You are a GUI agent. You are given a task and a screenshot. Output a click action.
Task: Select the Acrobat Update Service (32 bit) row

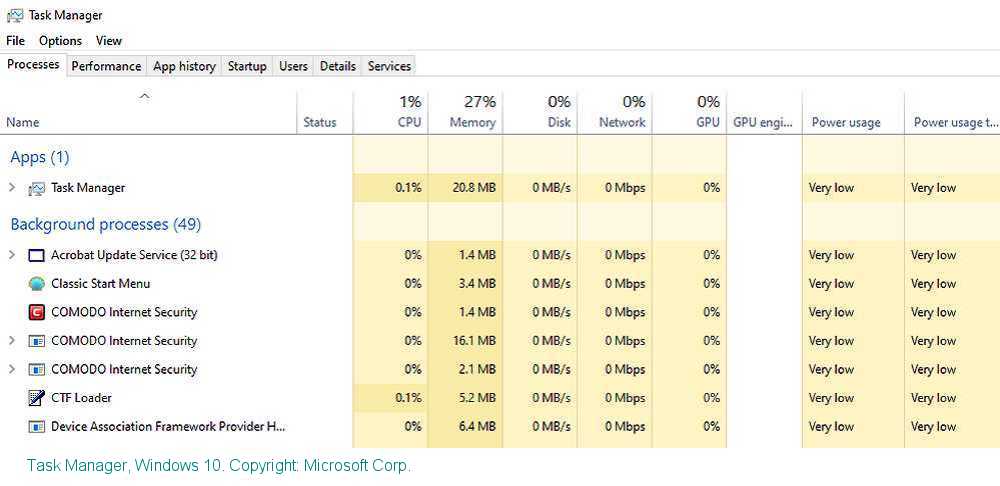(500, 255)
